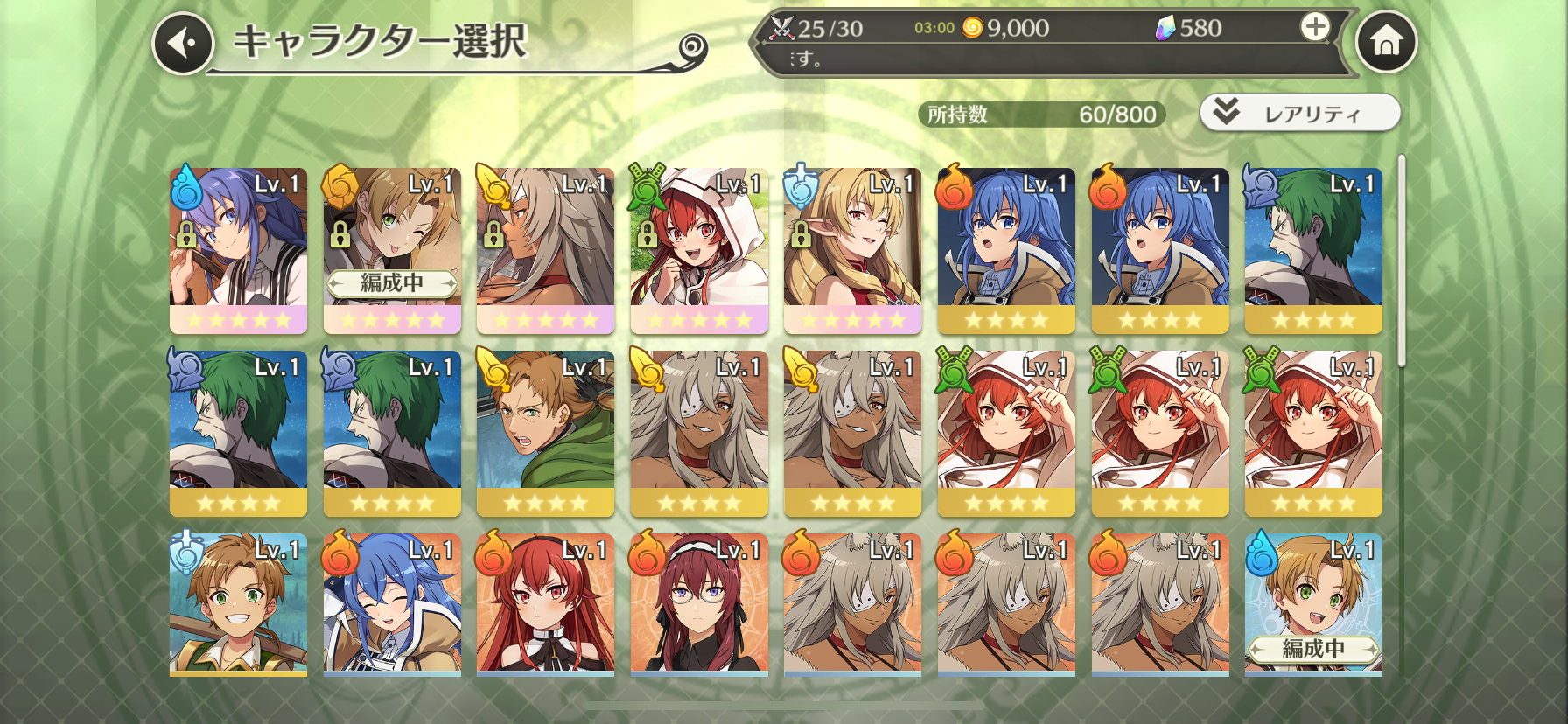Tap lock icon on red-hooded five-star character
Image resolution: width=1568 pixels, height=724 pixels.
[x=647, y=234]
